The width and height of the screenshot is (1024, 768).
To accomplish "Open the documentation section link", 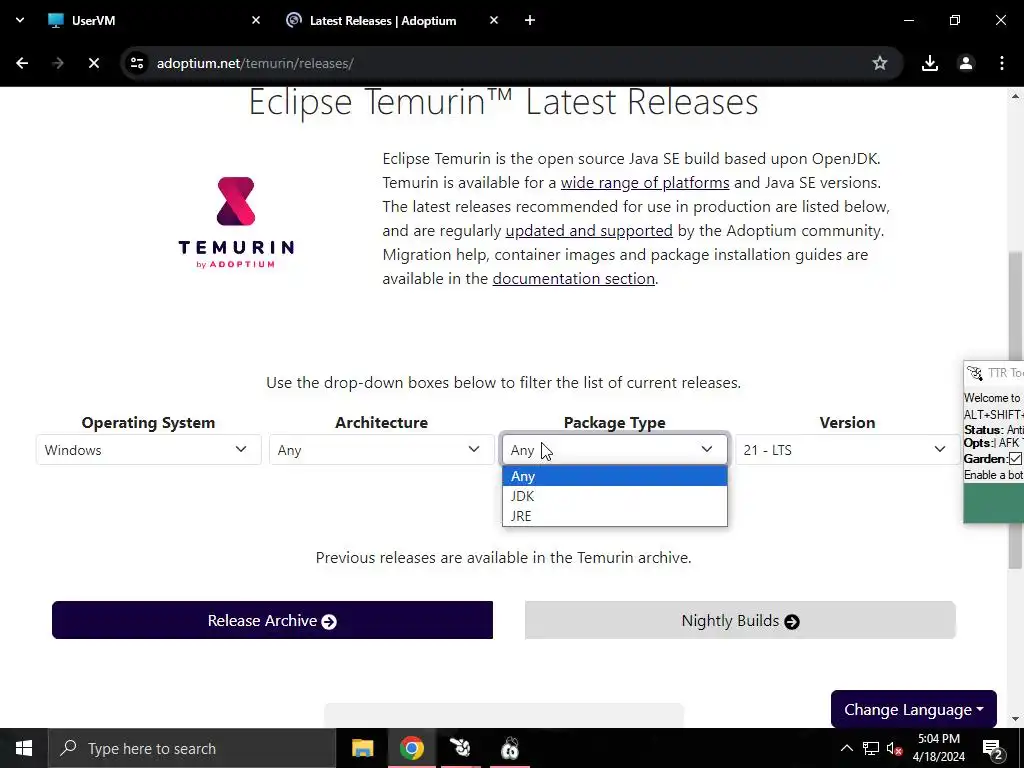I will 573,279.
